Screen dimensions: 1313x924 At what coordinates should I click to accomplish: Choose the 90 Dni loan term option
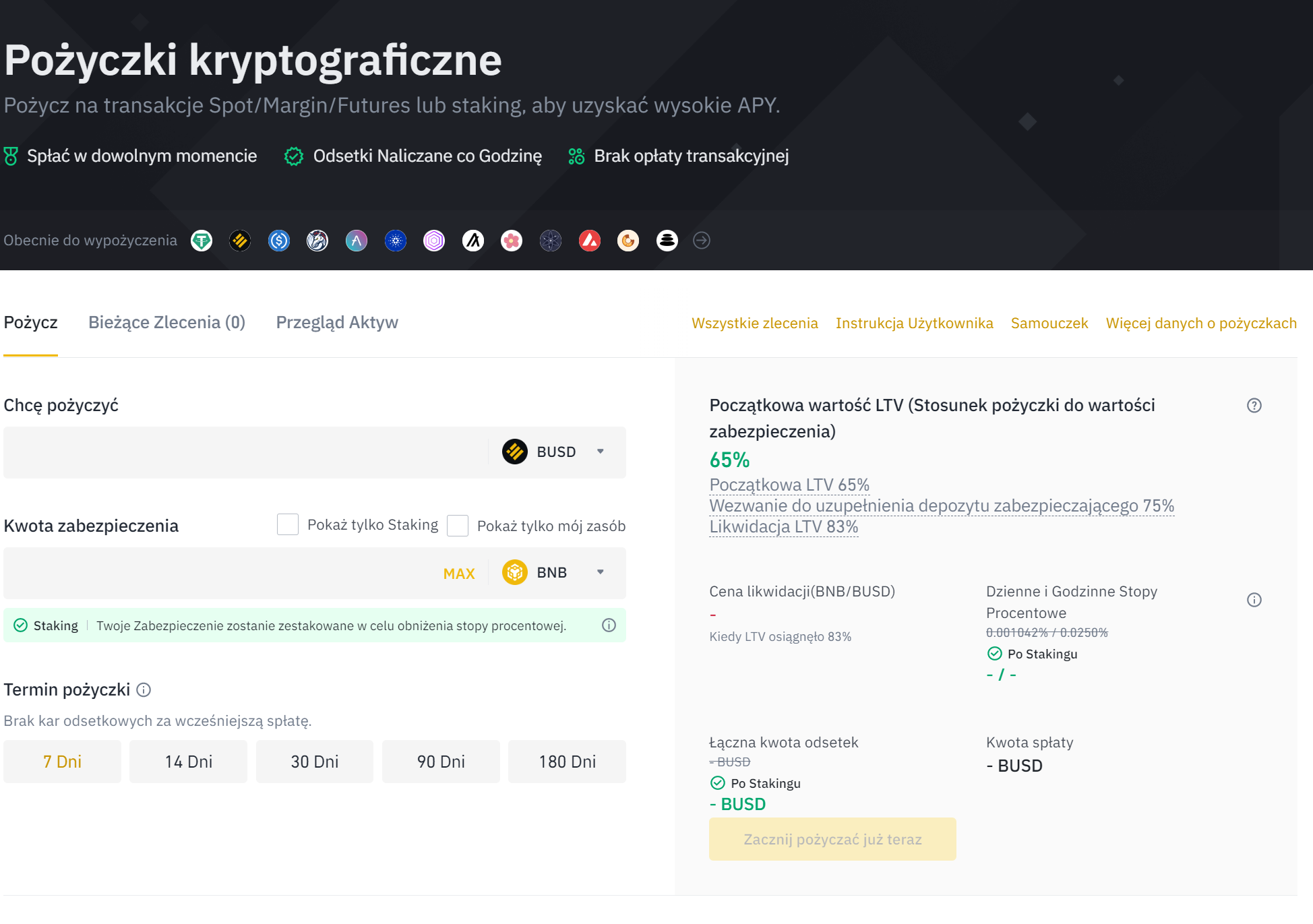441,762
